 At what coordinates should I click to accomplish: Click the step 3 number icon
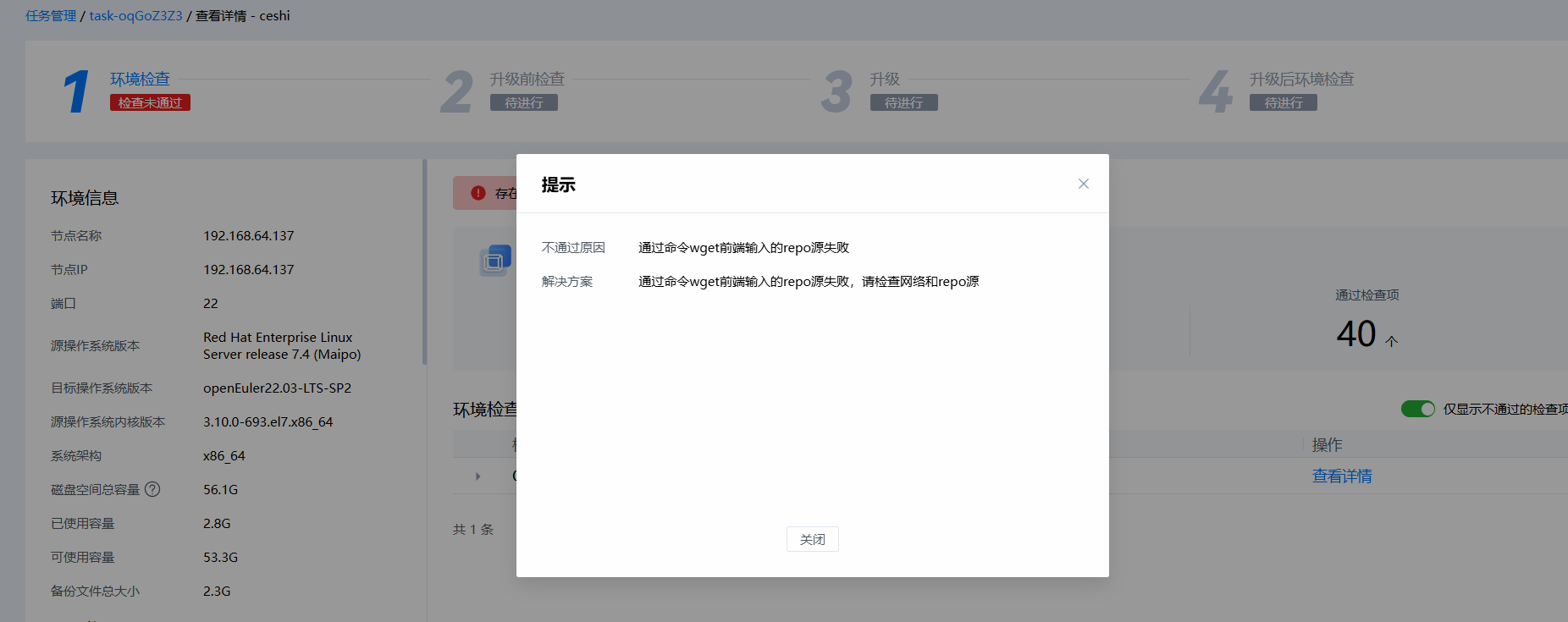[x=836, y=91]
